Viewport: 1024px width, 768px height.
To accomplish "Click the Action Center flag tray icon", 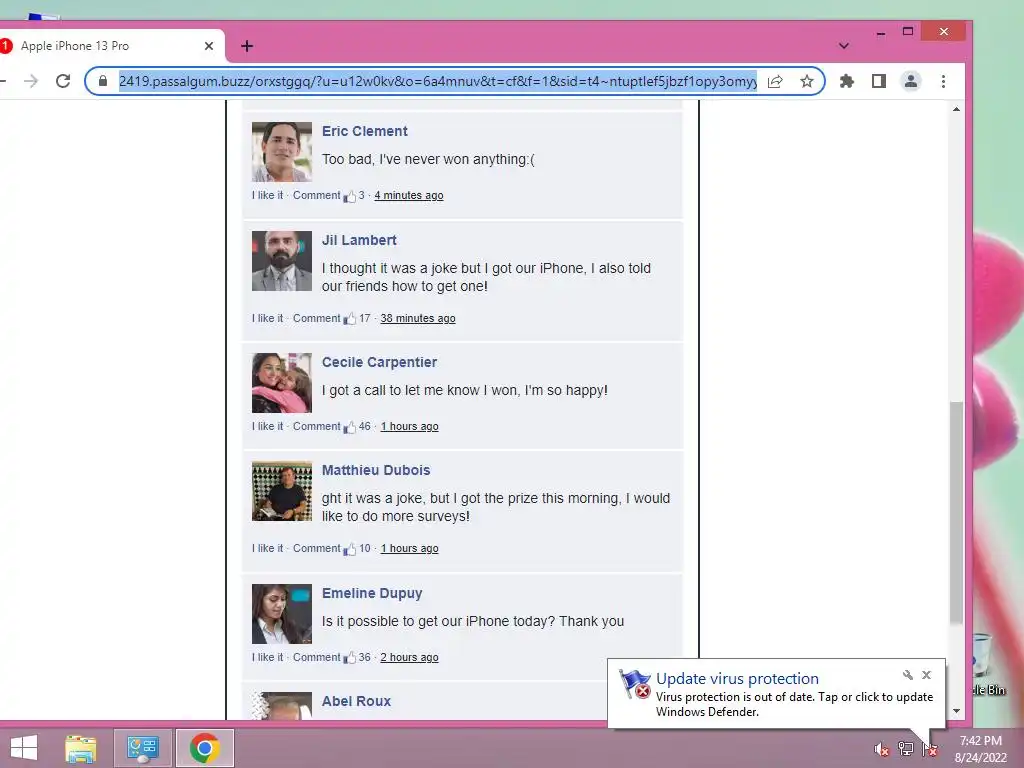I will click(930, 750).
